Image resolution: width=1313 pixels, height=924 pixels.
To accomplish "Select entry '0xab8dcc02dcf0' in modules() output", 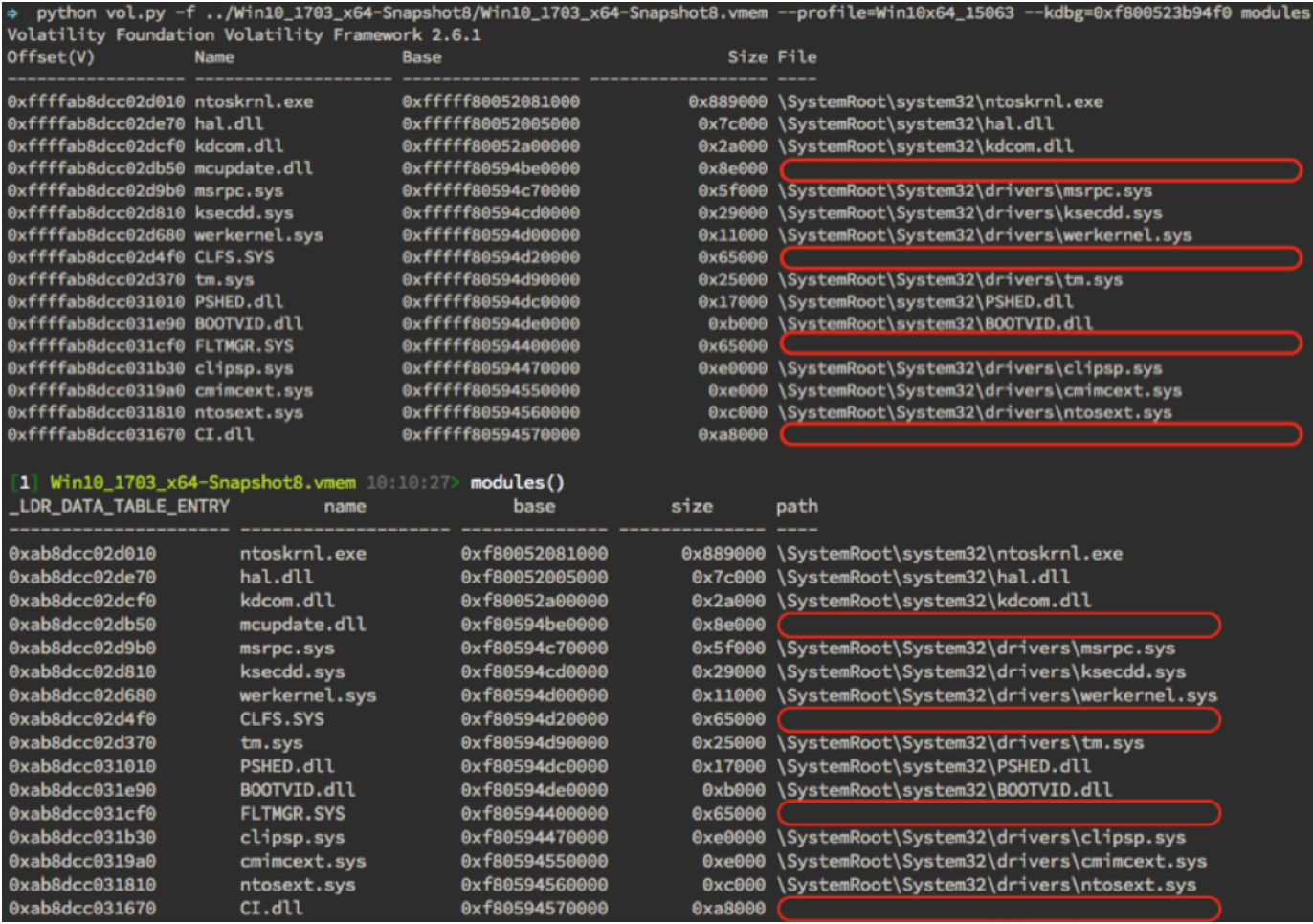I will pos(82,601).
